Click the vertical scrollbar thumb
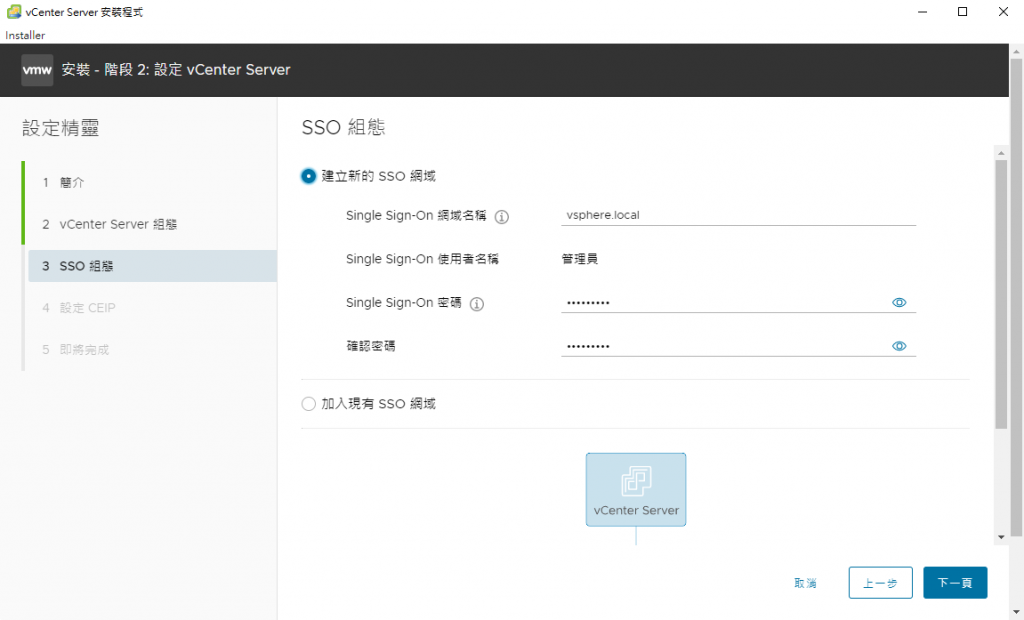Viewport: 1024px width, 620px height. 1002,290
